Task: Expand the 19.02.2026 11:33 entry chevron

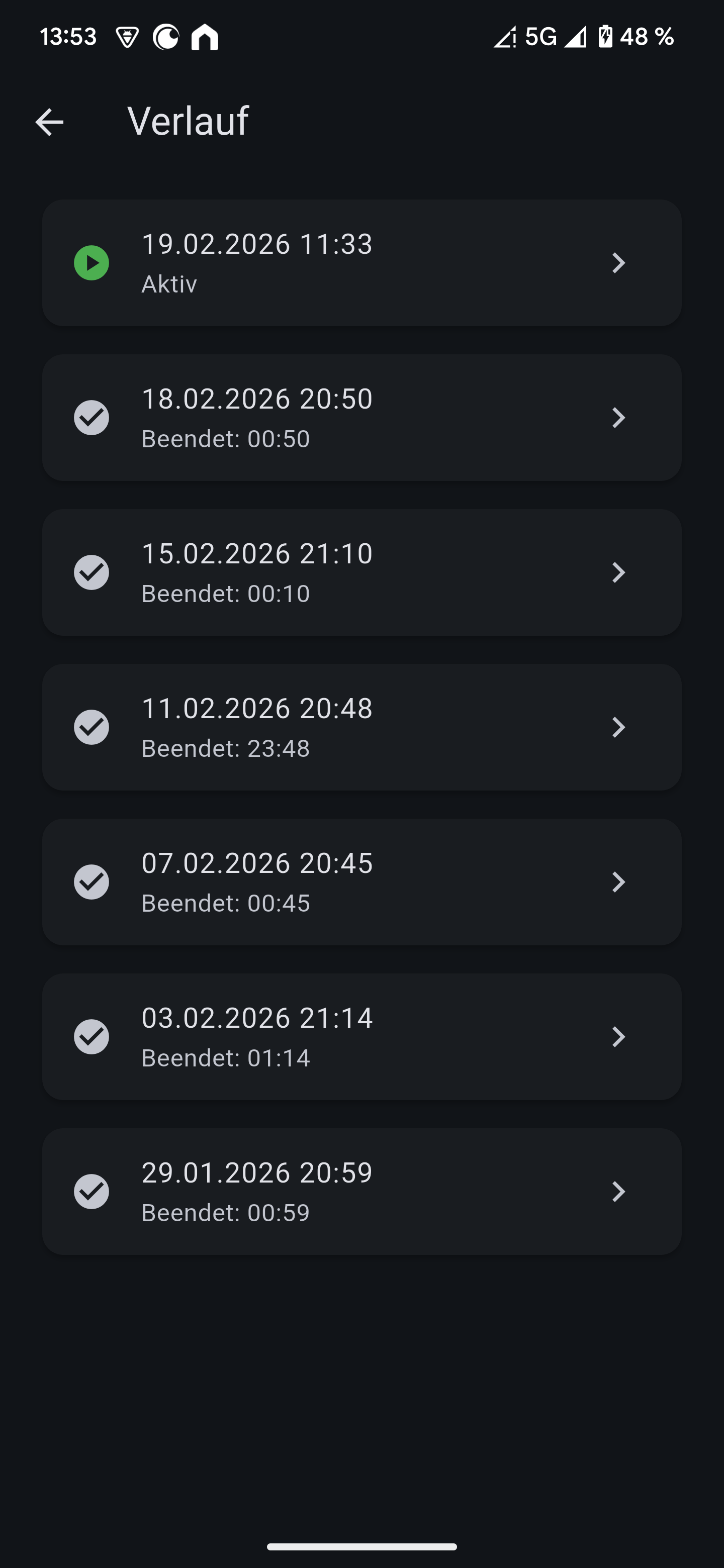Action: coord(618,263)
